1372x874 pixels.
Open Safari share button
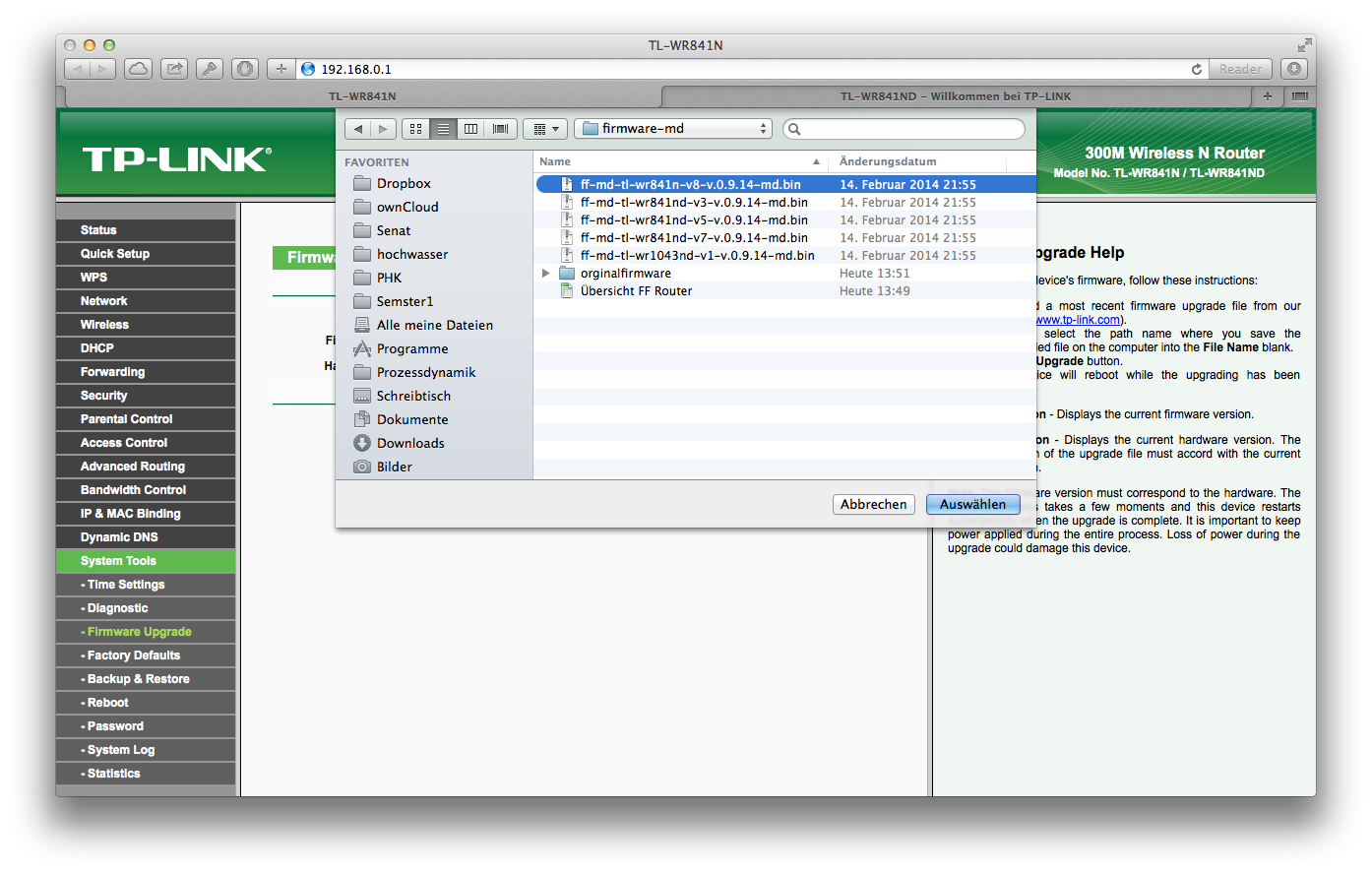174,69
